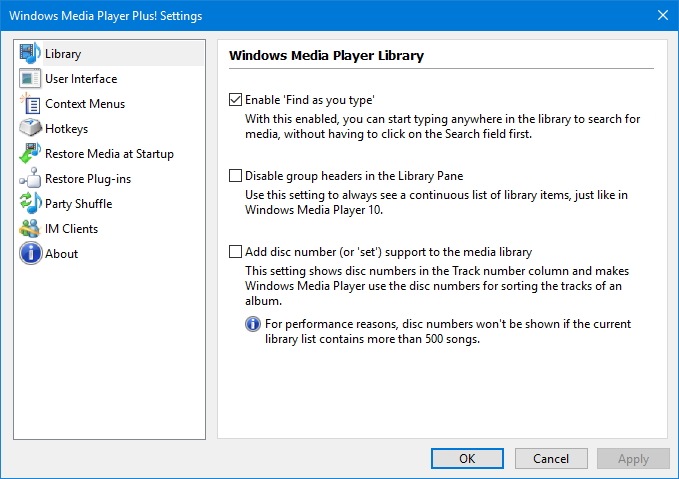Open the IM Clients section

[71, 229]
